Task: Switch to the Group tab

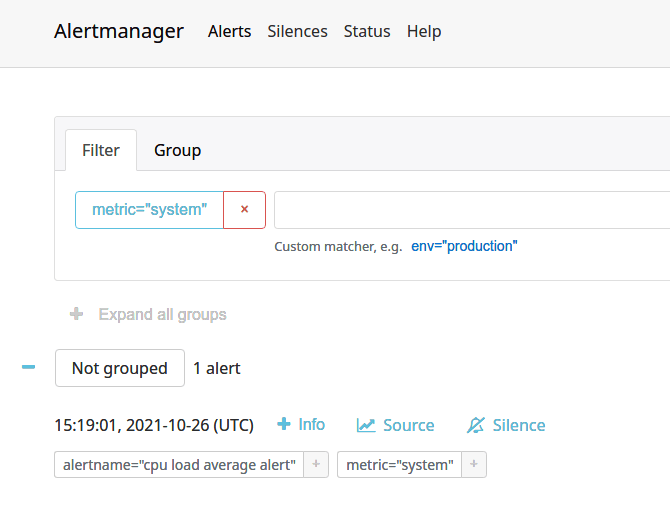Action: (177, 150)
